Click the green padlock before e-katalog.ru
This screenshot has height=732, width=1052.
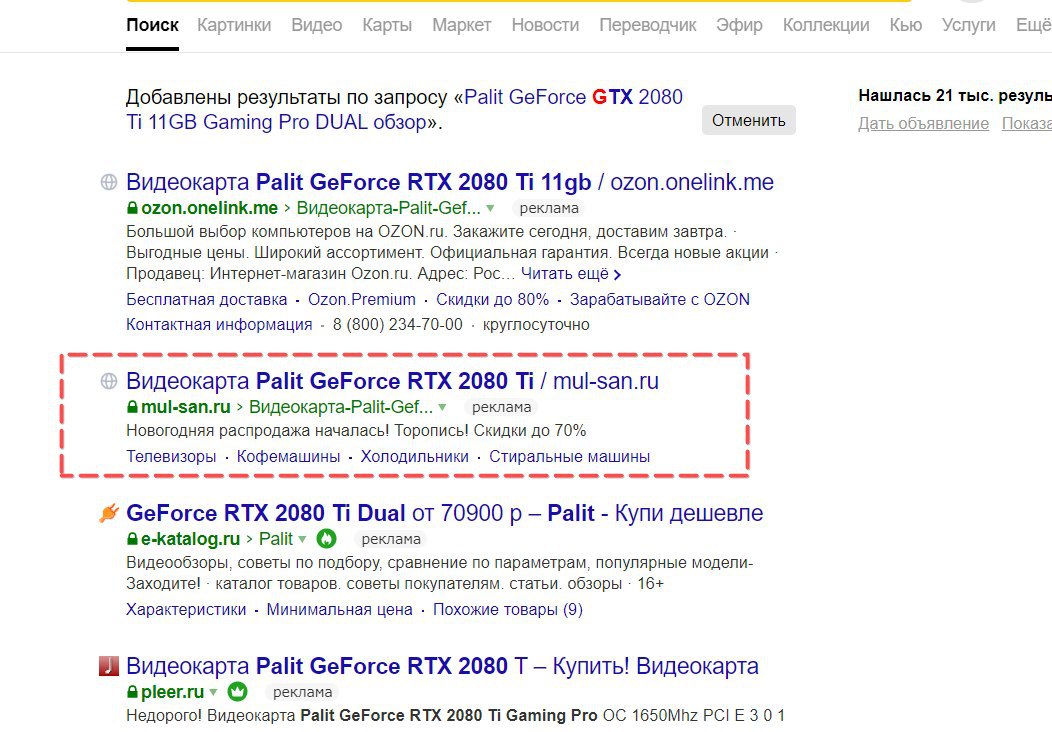132,539
